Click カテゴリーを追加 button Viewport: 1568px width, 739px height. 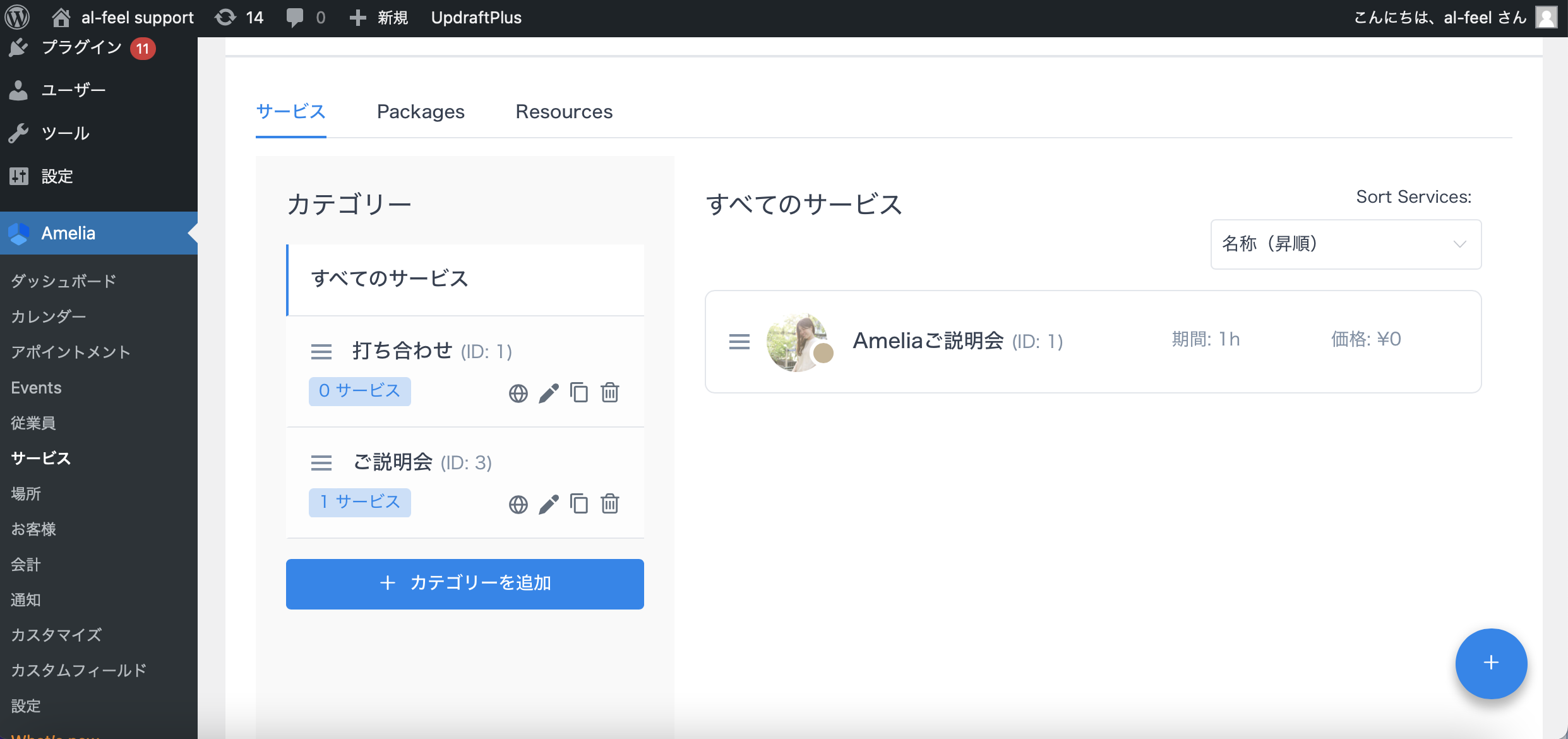(x=465, y=584)
